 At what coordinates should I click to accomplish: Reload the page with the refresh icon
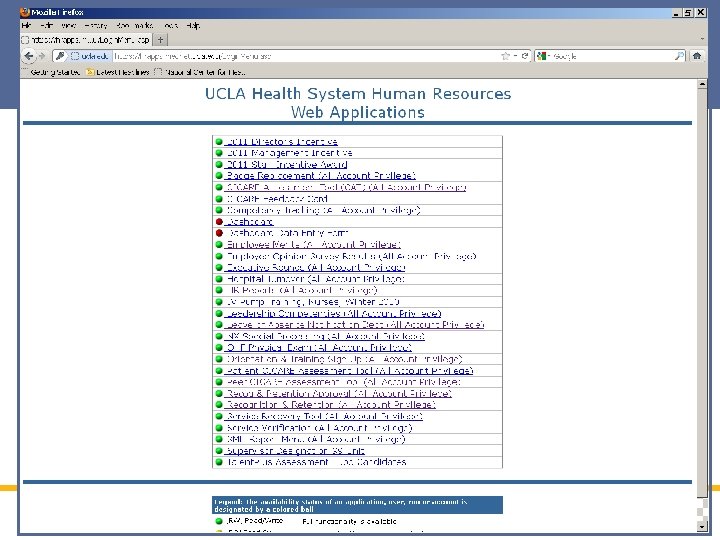[525, 56]
